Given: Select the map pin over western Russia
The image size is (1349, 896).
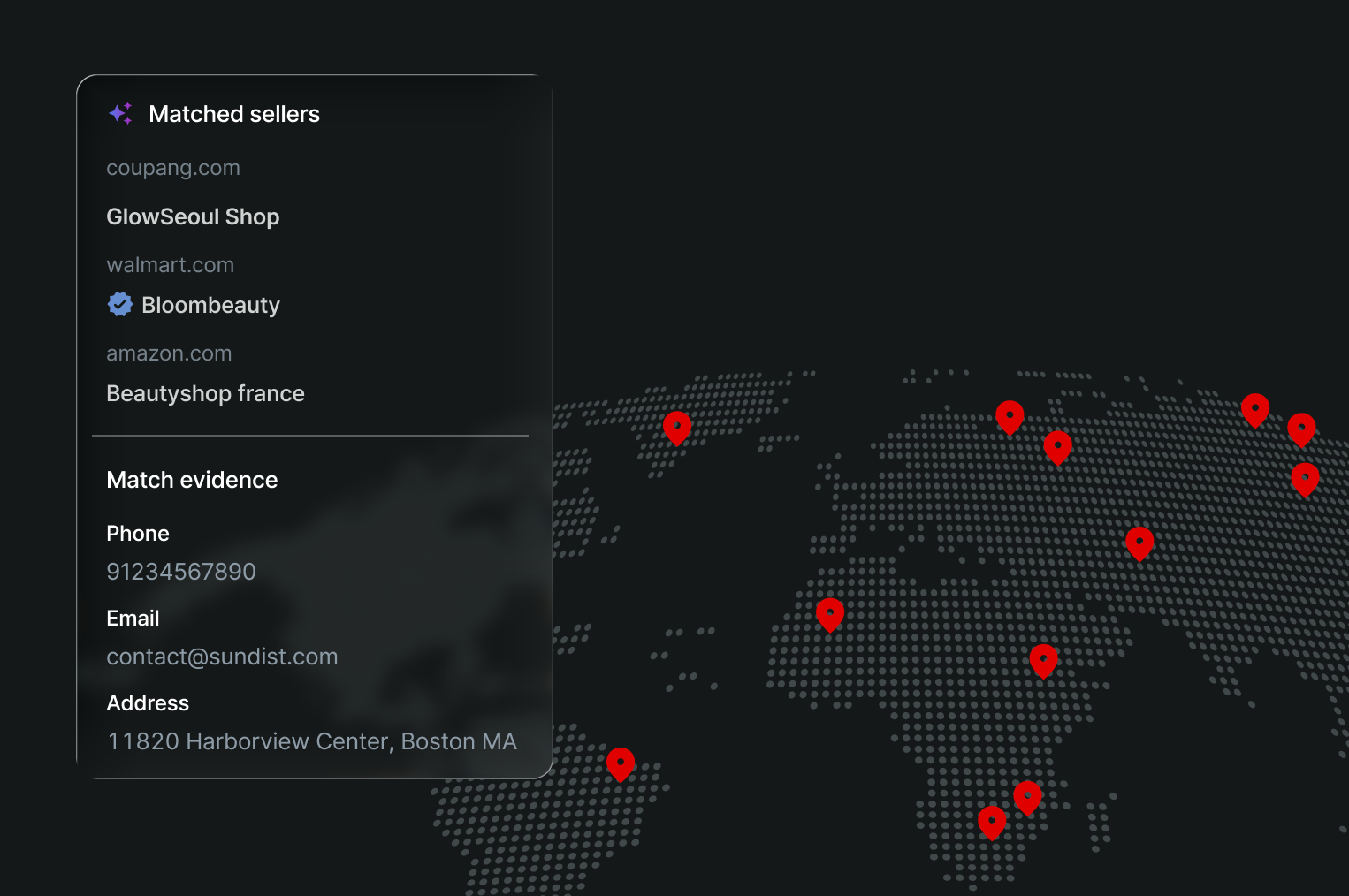Looking at the screenshot, I should pos(1057,446).
